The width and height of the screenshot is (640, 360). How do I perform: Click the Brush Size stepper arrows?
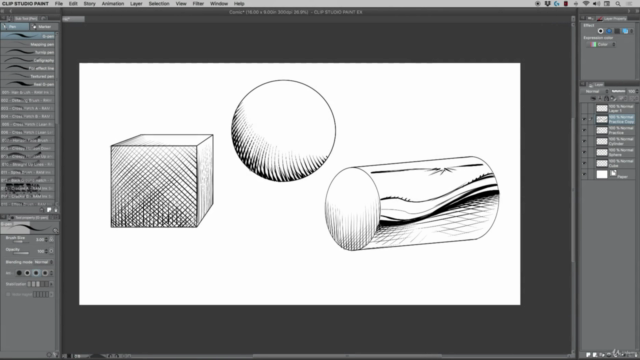(x=47, y=240)
